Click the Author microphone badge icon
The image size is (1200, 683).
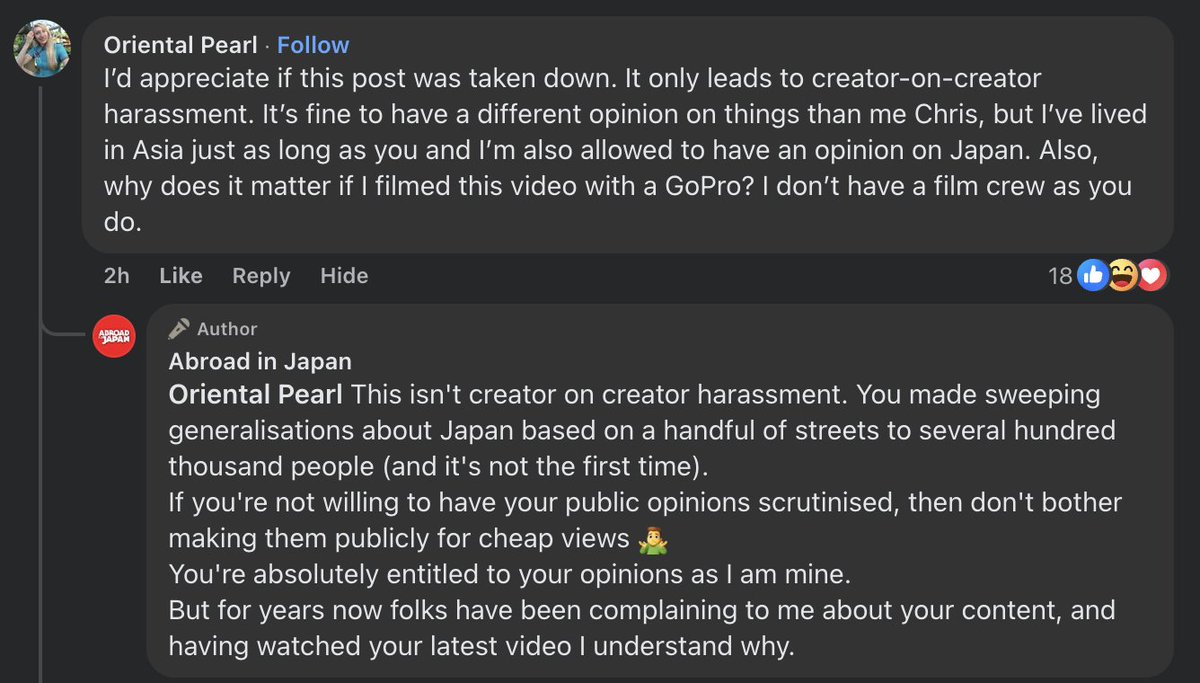click(179, 329)
